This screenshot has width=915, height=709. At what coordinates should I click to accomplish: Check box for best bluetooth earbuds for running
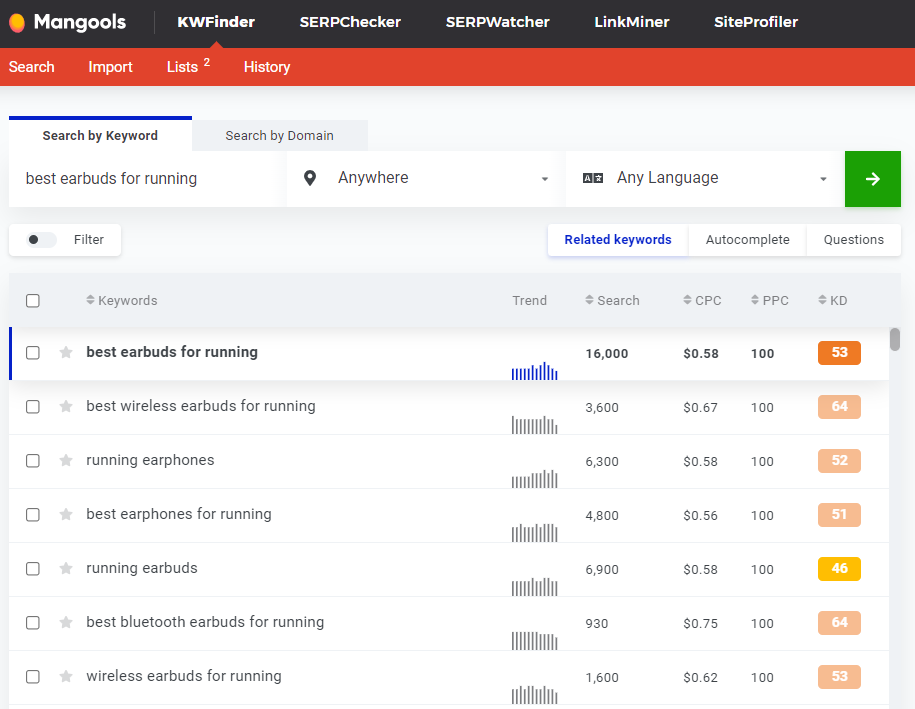click(x=33, y=623)
